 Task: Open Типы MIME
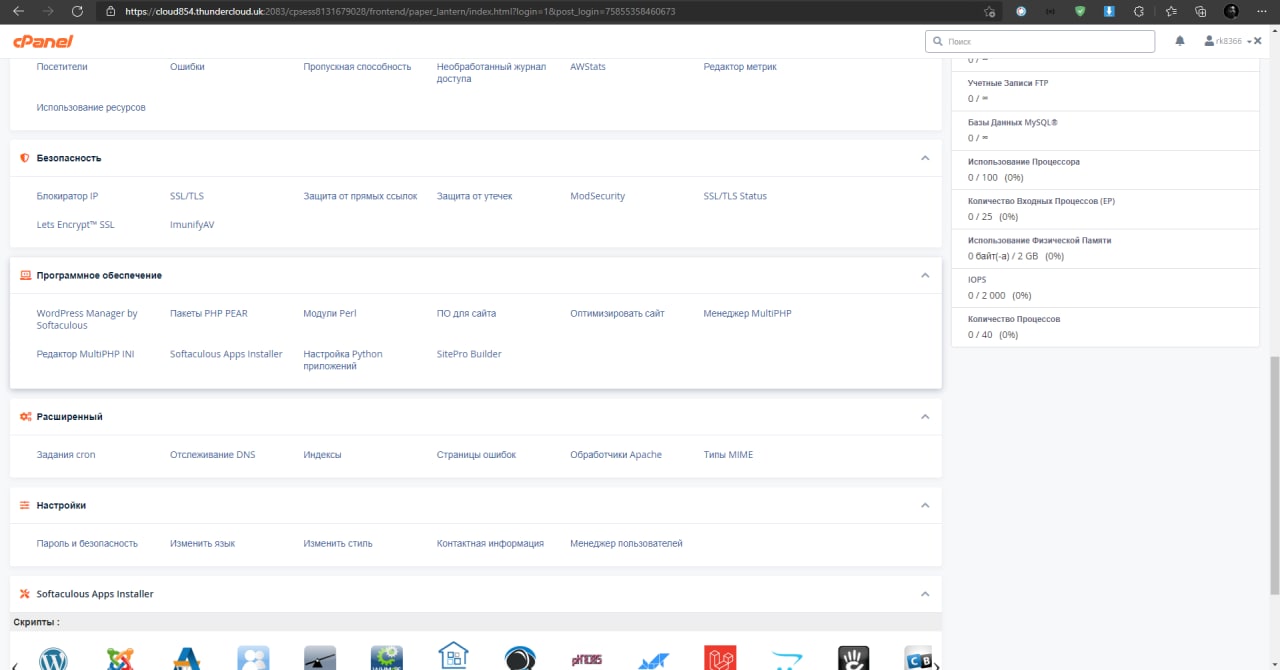728,455
